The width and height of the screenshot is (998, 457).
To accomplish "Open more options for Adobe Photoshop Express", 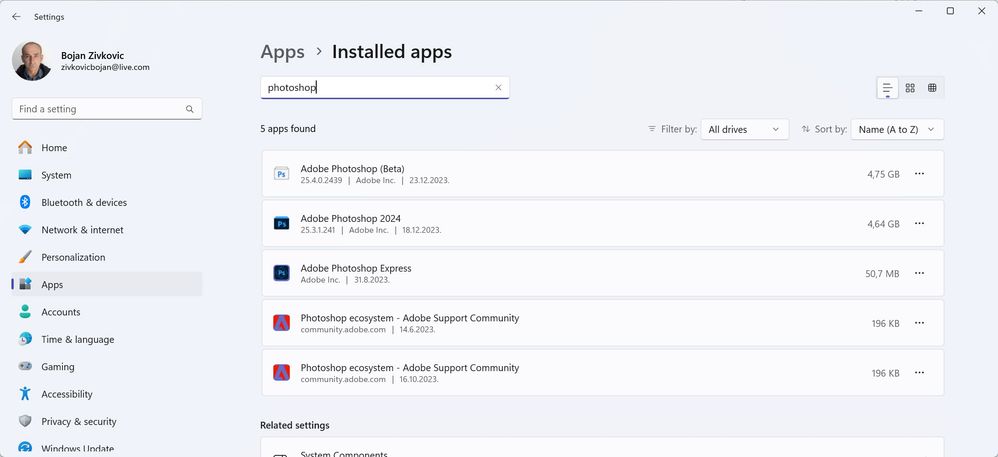I will (919, 273).
